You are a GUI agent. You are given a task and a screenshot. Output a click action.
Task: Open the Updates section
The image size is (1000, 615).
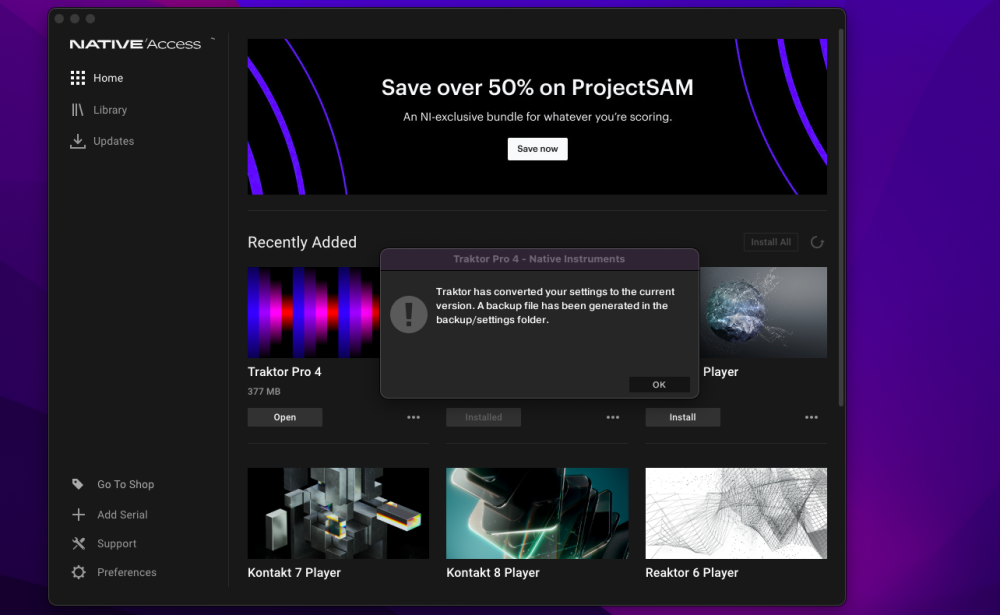coord(114,141)
